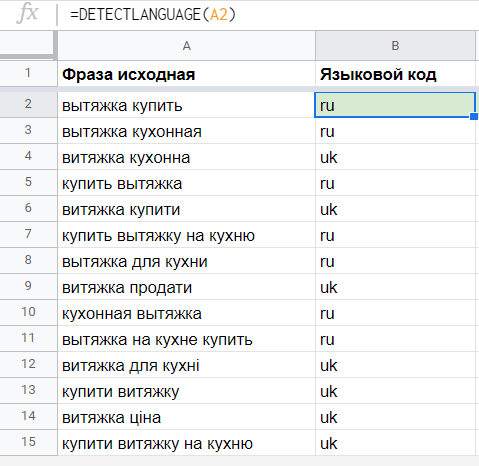Select row 3 header
This screenshot has height=466, width=479.
pos(28,130)
